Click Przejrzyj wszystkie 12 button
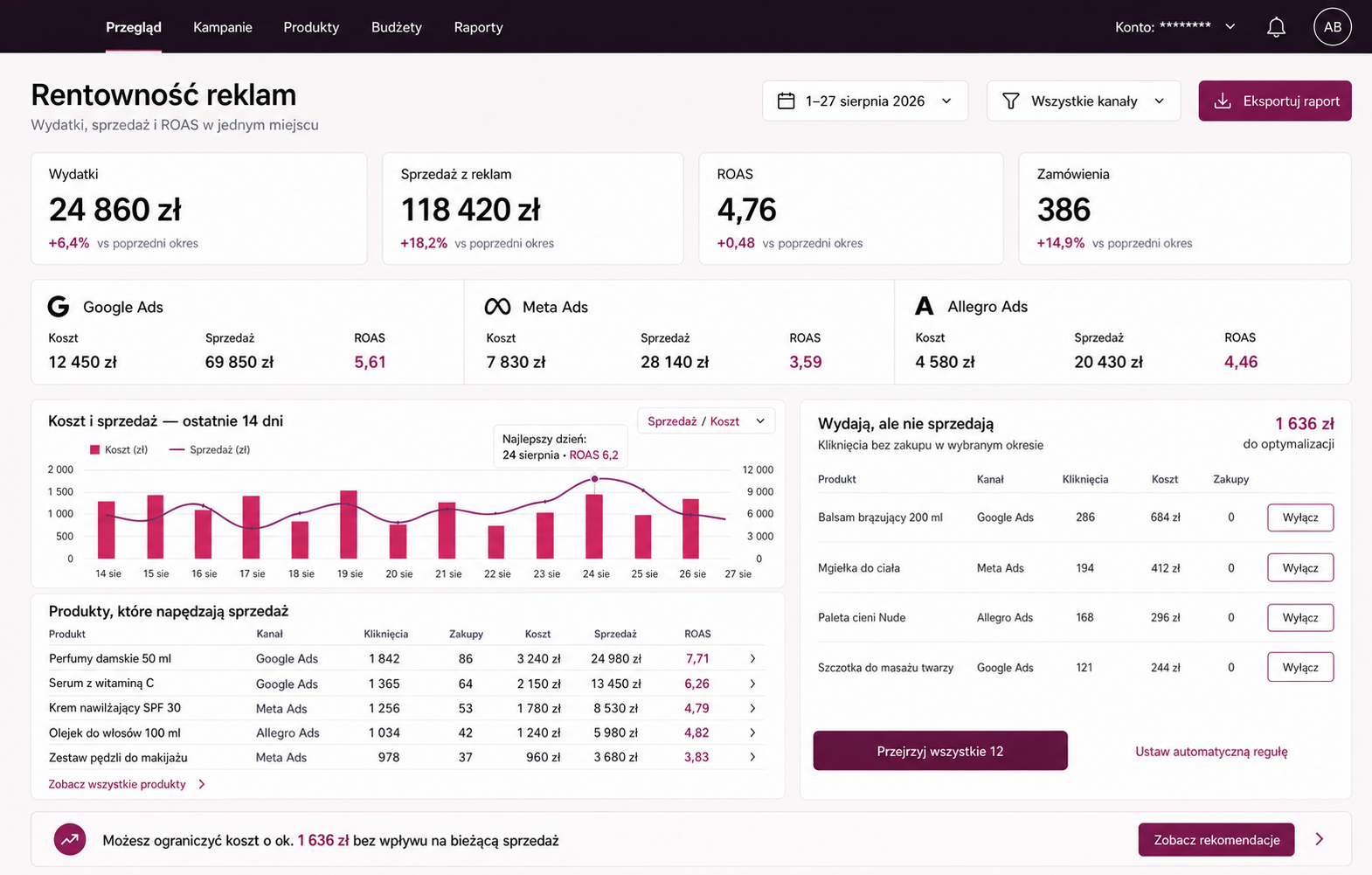The height and width of the screenshot is (875, 1372). (x=940, y=751)
